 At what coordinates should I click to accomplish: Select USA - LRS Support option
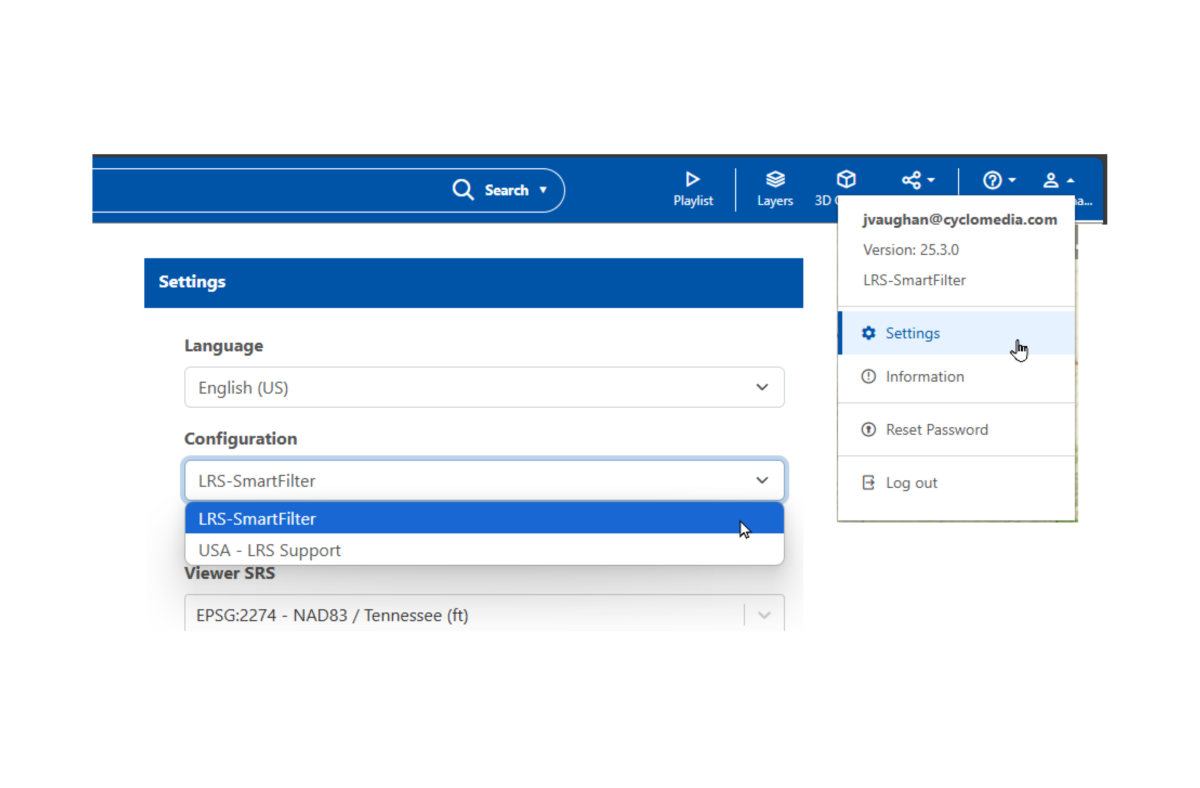(484, 550)
